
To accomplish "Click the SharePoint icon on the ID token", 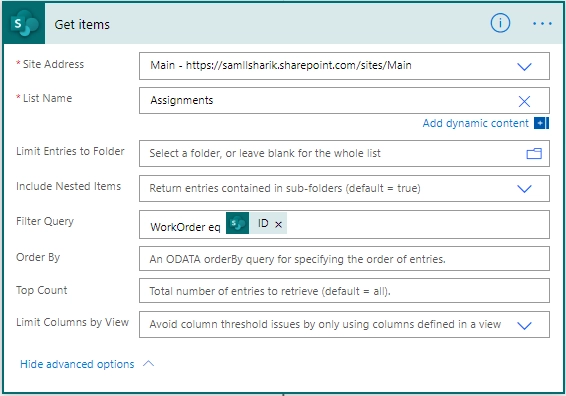I will click(x=238, y=223).
